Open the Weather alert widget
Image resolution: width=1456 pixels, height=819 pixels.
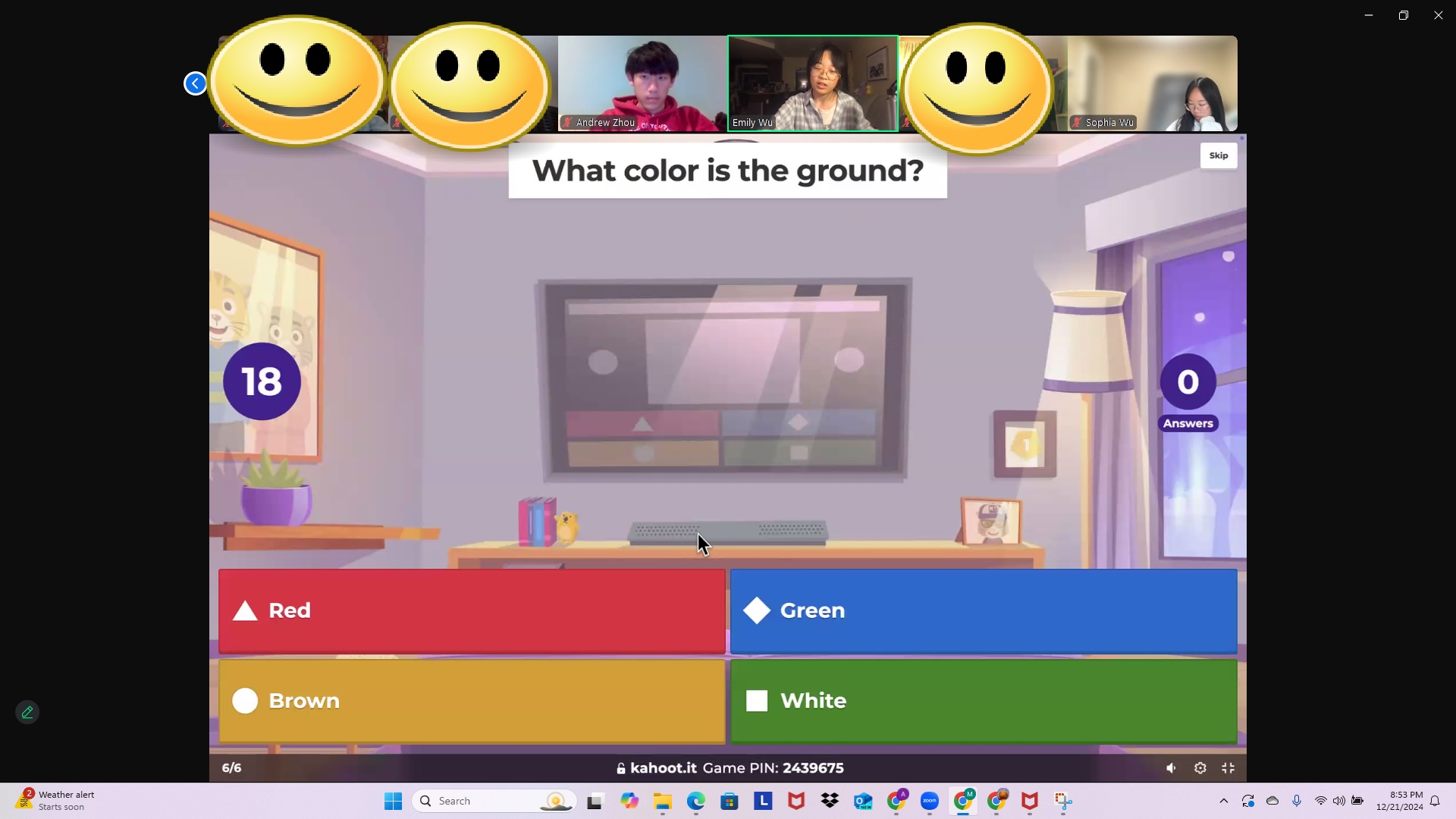click(x=56, y=801)
